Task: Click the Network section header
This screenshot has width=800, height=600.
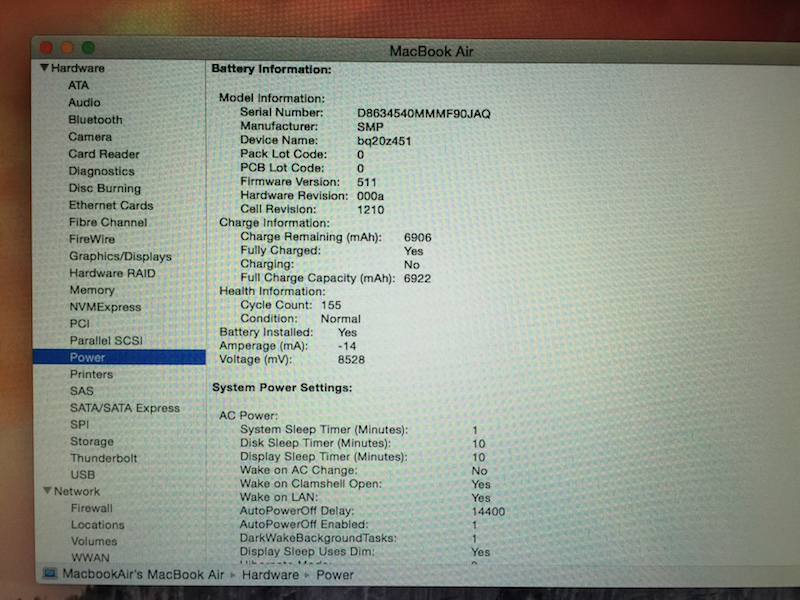Action: (77, 491)
